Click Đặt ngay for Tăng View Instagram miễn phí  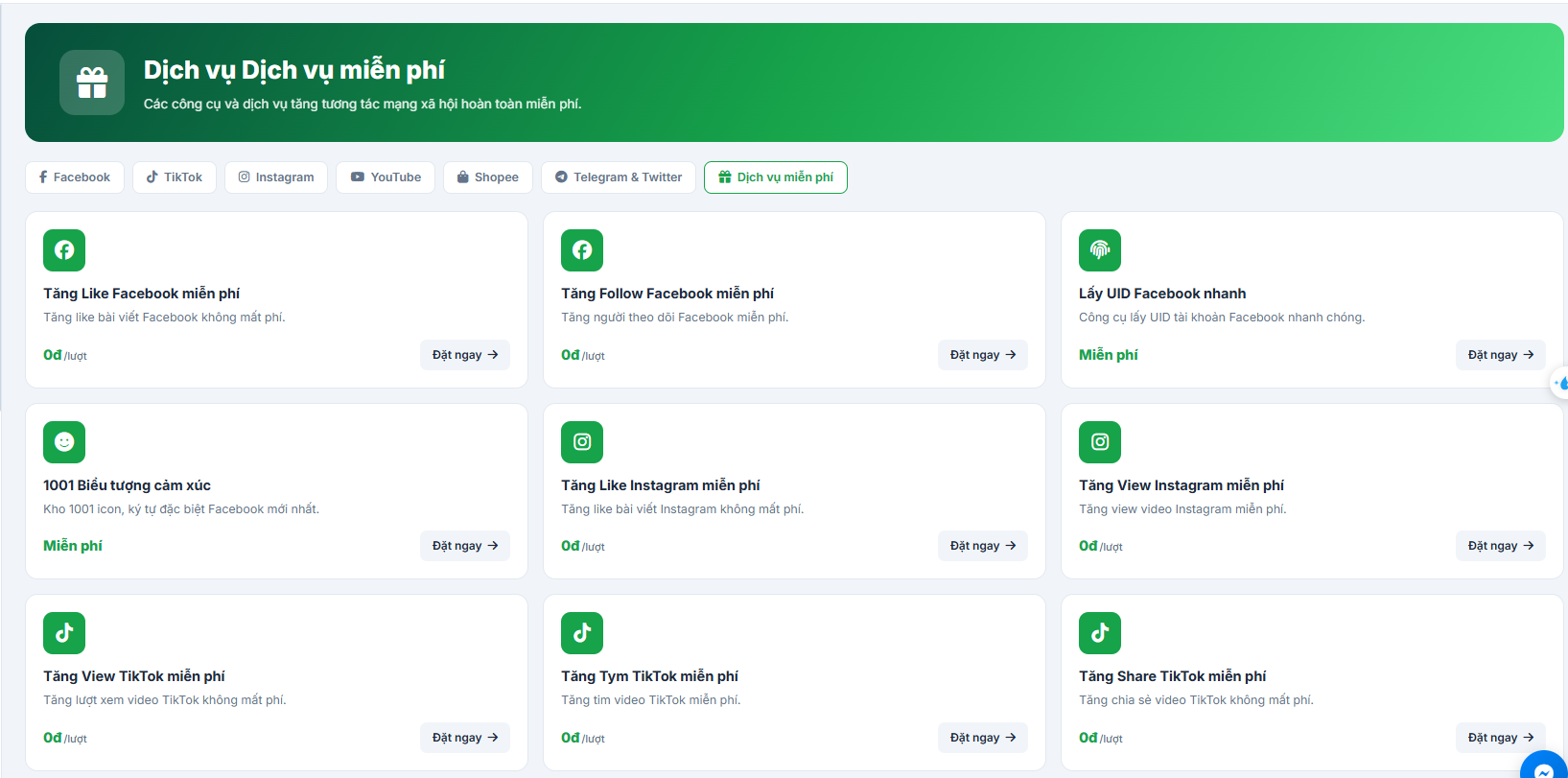click(1501, 546)
